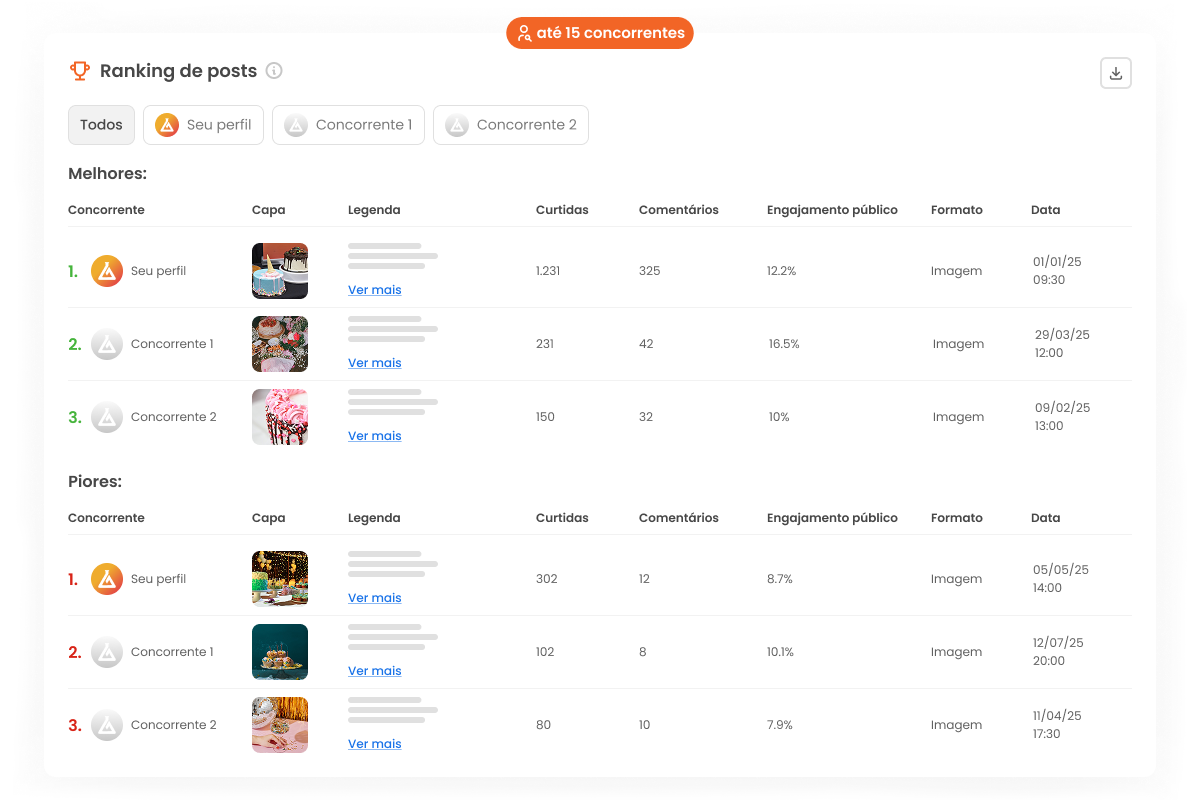
Task: Click the trophy icon in the header
Action: click(x=80, y=71)
